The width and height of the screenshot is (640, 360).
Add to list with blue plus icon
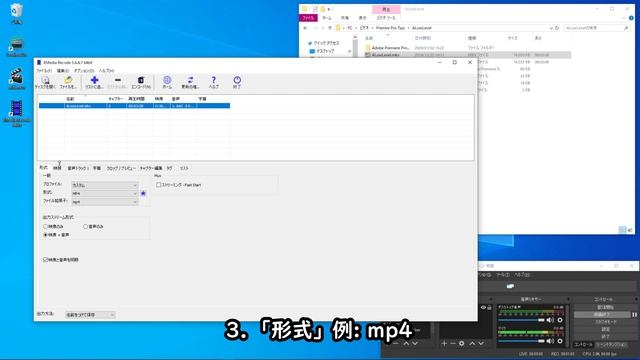click(x=94, y=82)
